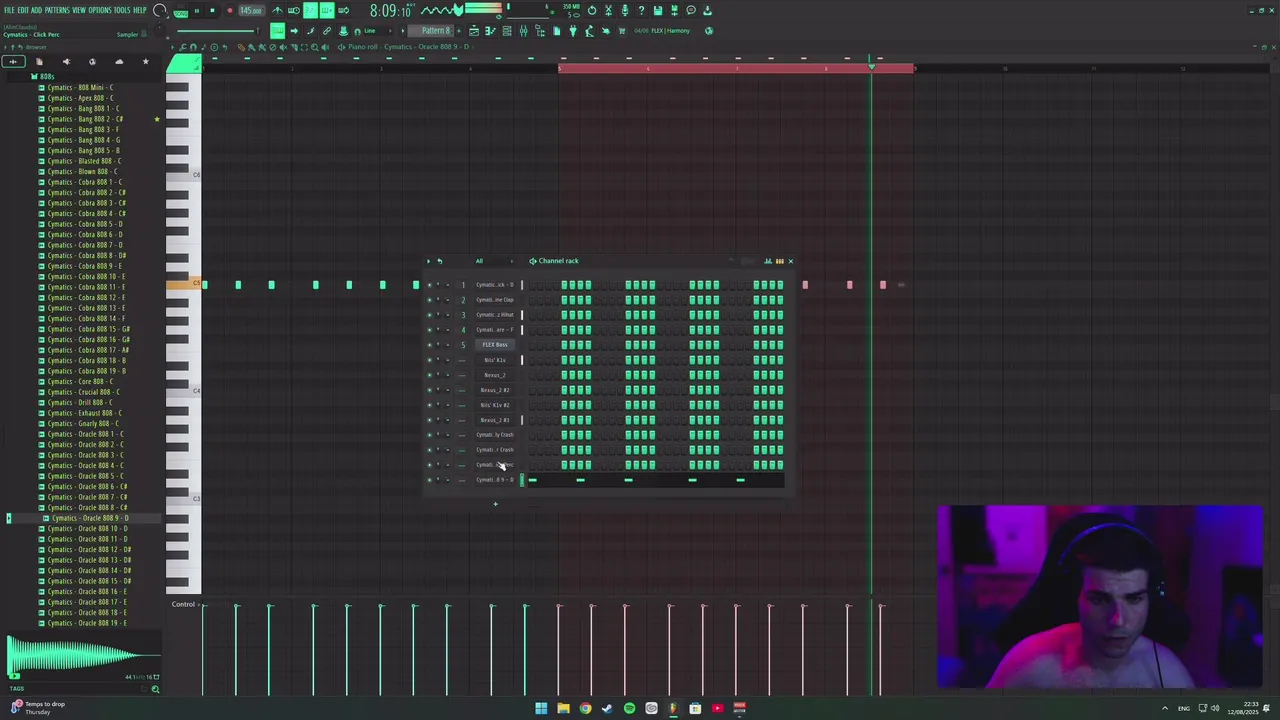Select the Nexus_2 #2 channel button
Image resolution: width=1280 pixels, height=720 pixels.
(x=494, y=390)
